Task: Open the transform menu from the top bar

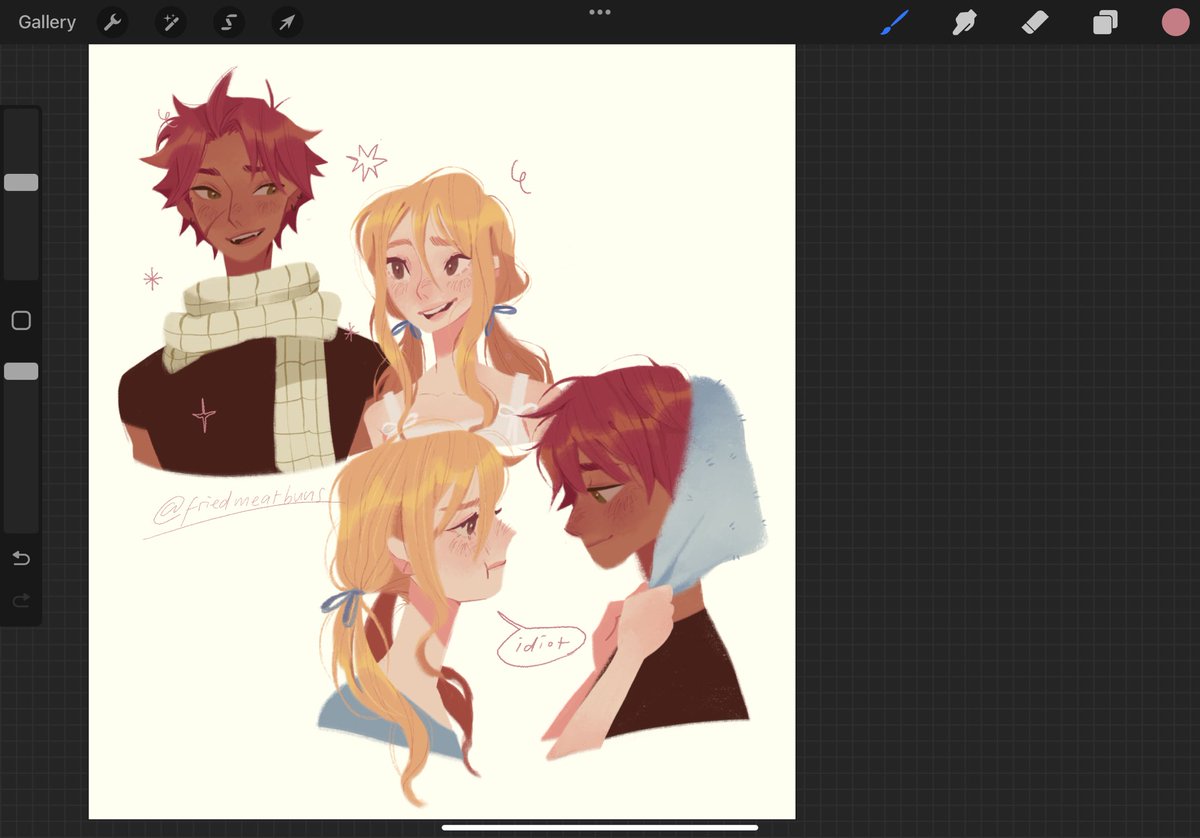Action: point(287,21)
